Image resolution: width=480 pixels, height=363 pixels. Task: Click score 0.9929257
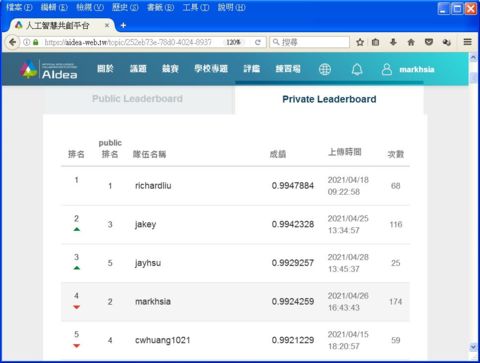293,263
